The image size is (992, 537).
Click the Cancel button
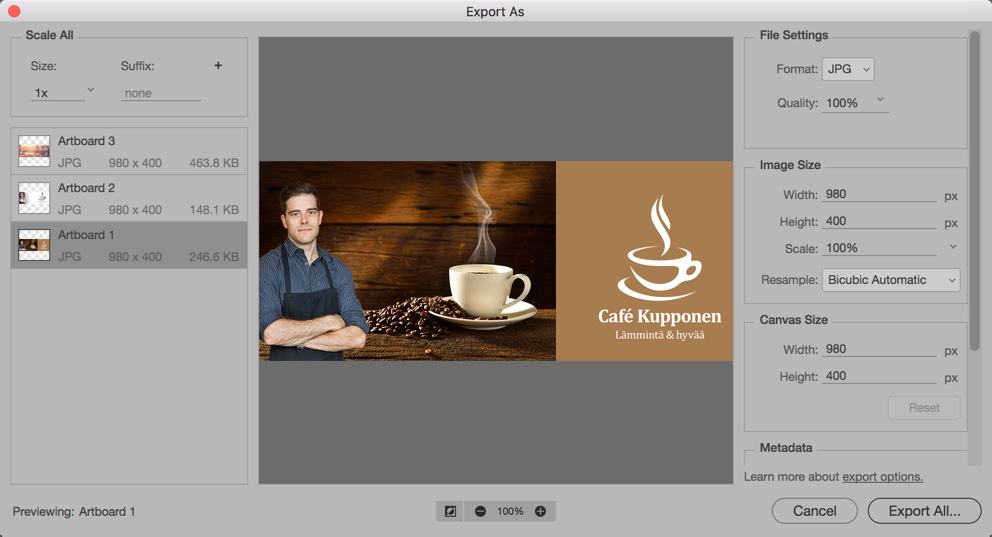click(x=815, y=511)
